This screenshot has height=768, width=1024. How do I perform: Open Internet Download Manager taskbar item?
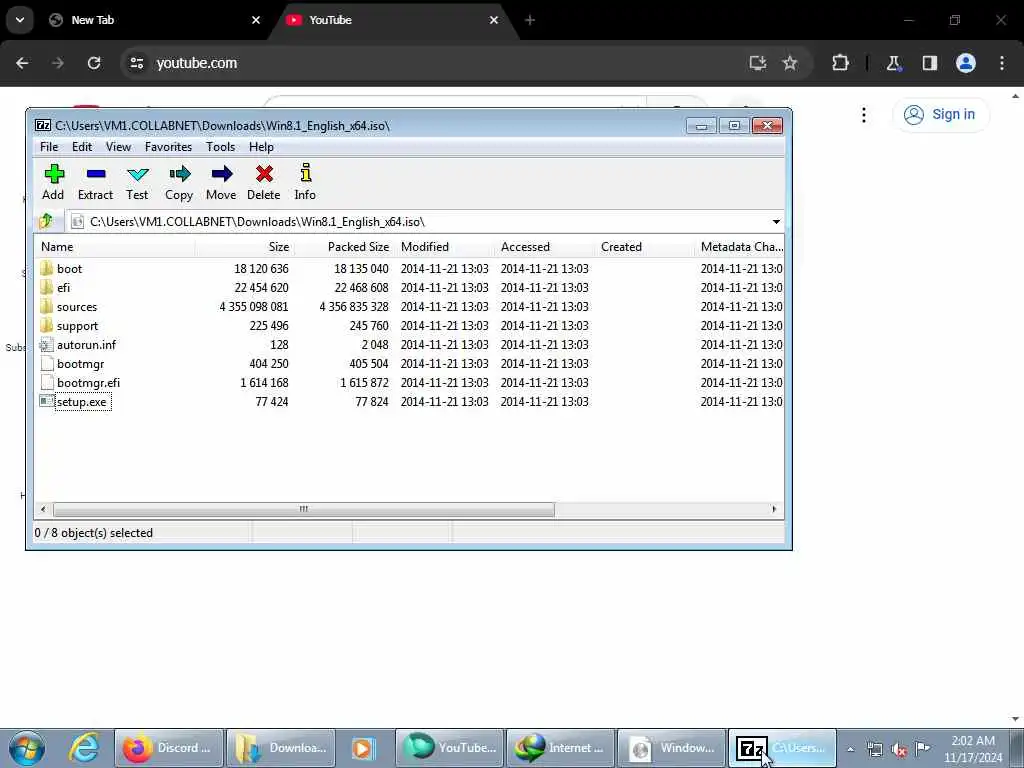(560, 748)
